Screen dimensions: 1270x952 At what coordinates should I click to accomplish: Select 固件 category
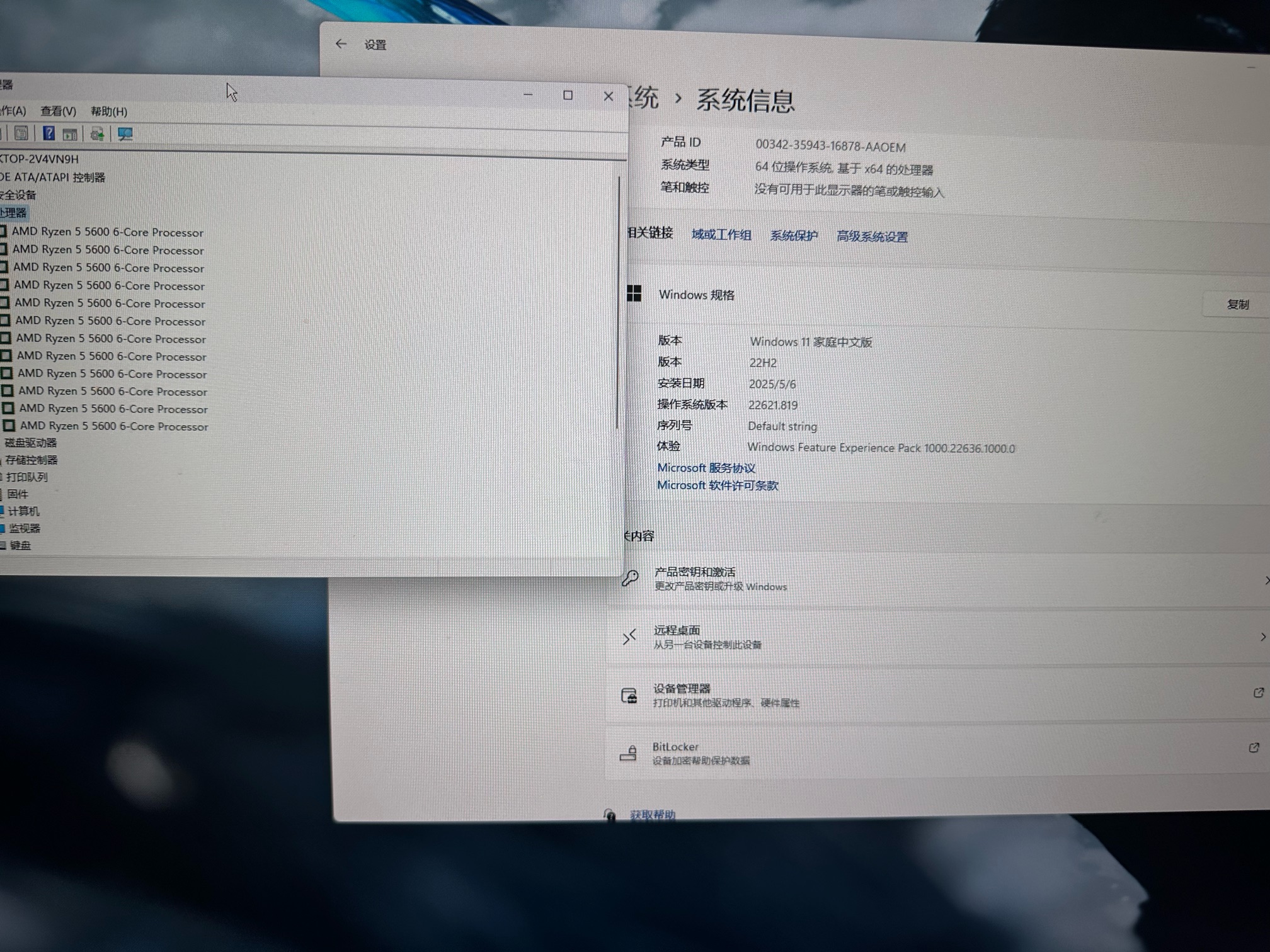pyautogui.click(x=18, y=494)
